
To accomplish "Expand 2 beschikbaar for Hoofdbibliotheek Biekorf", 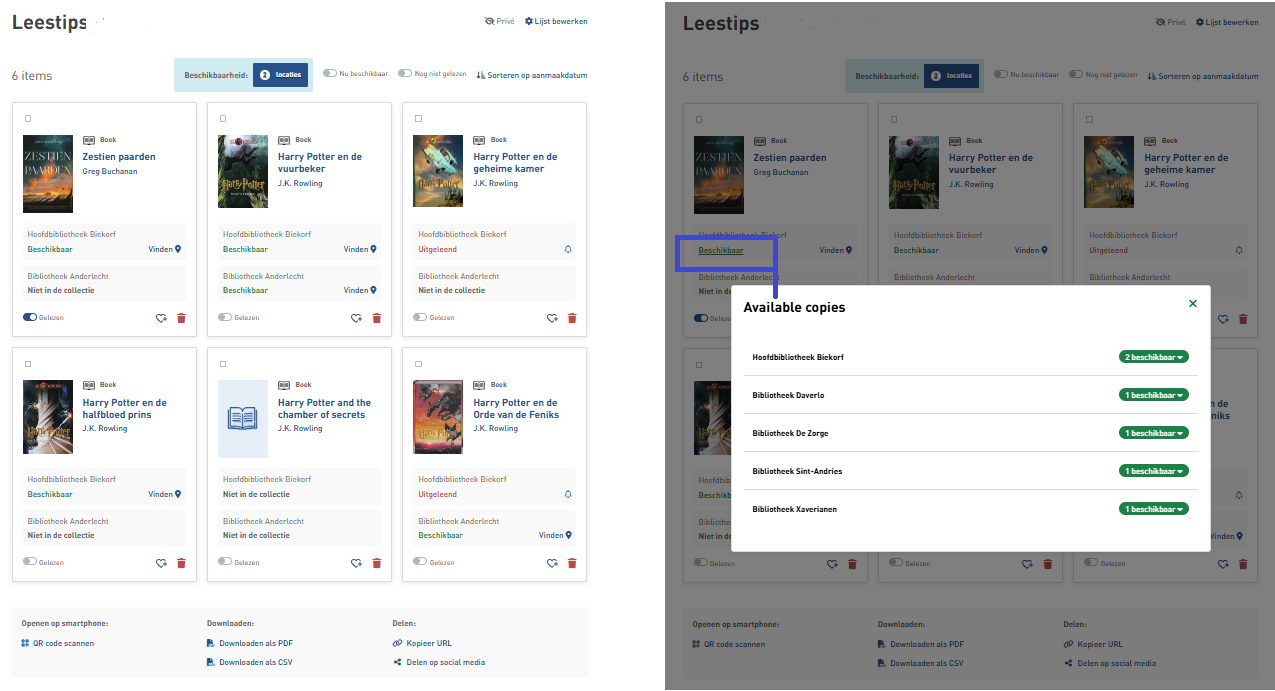I will [1153, 357].
